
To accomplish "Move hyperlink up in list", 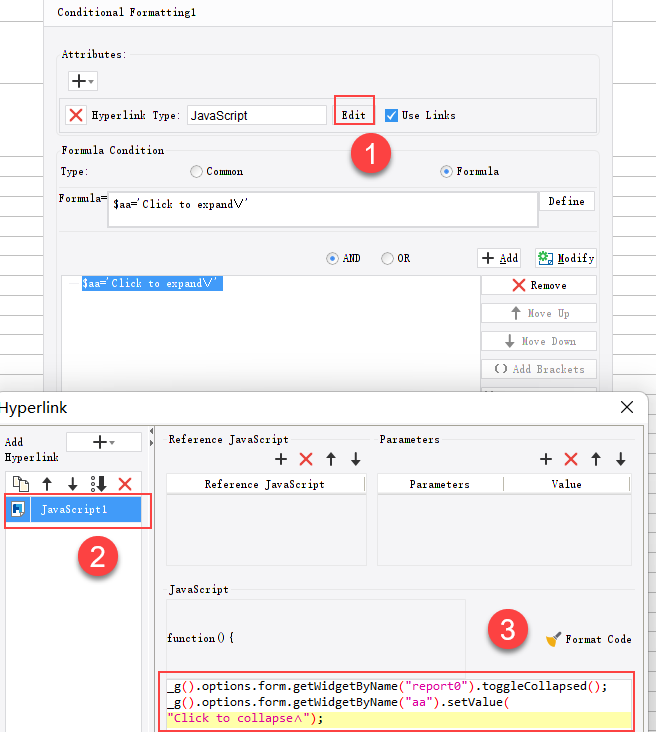I will coord(47,484).
